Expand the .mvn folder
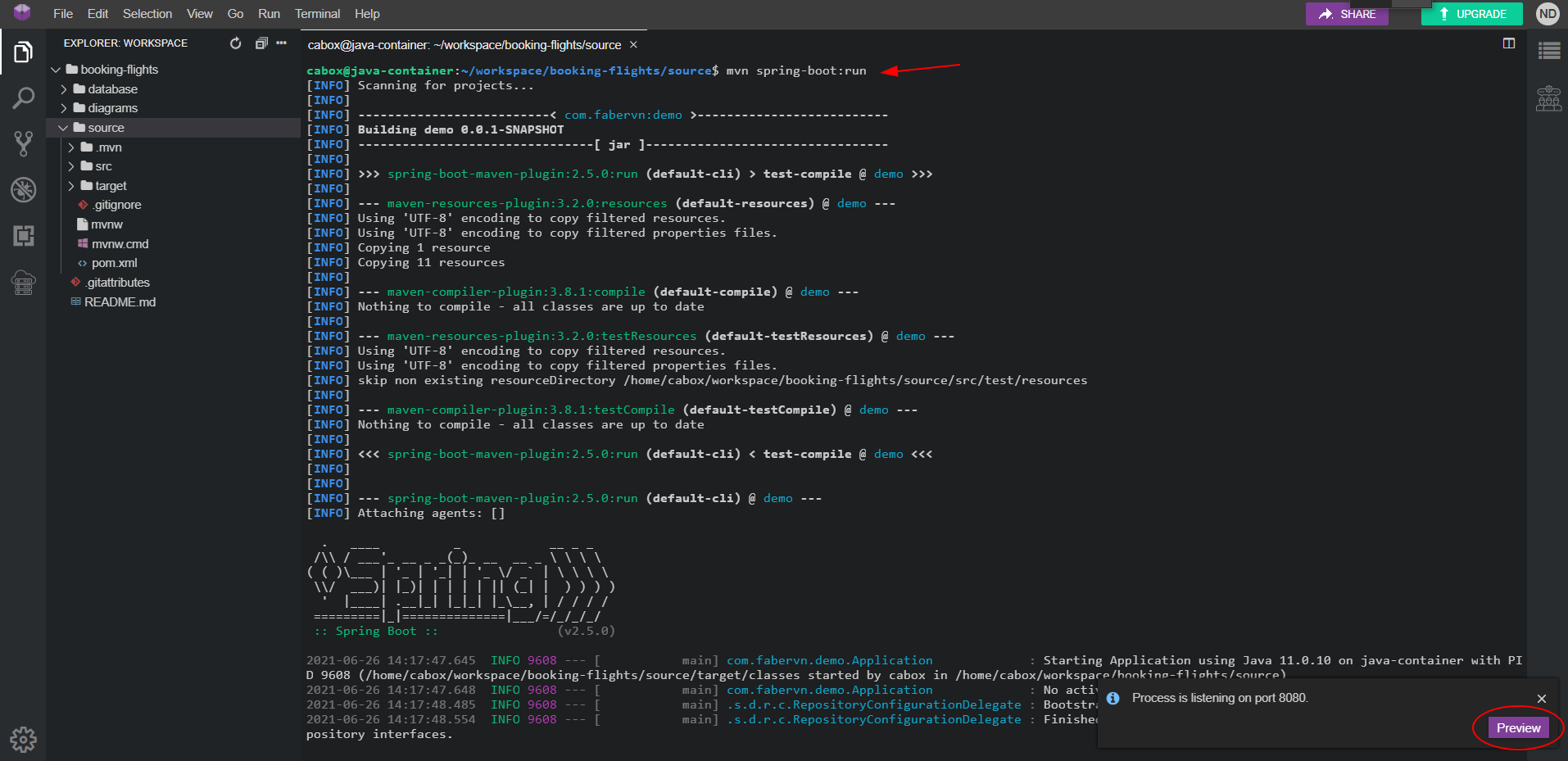The width and height of the screenshot is (1568, 761). 71,147
